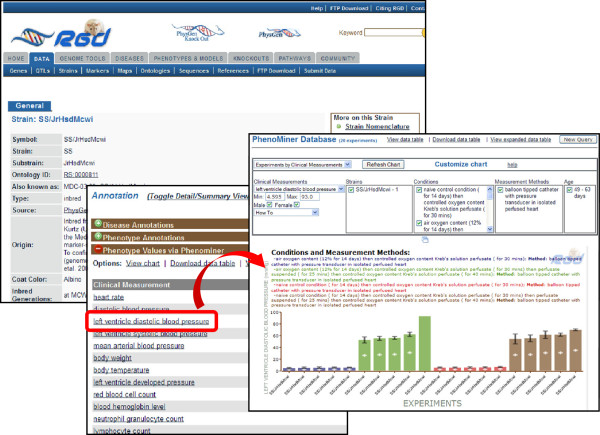This screenshot has height=435, width=600.
Task: Uncheck the SS/JrHsdMcwi - 1 strain checkbox
Action: (351, 190)
